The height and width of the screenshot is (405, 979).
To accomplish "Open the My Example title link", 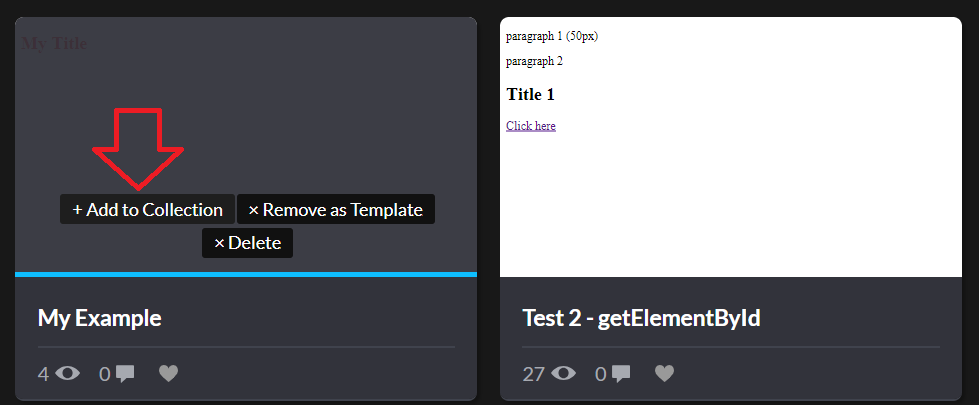I will (100, 318).
